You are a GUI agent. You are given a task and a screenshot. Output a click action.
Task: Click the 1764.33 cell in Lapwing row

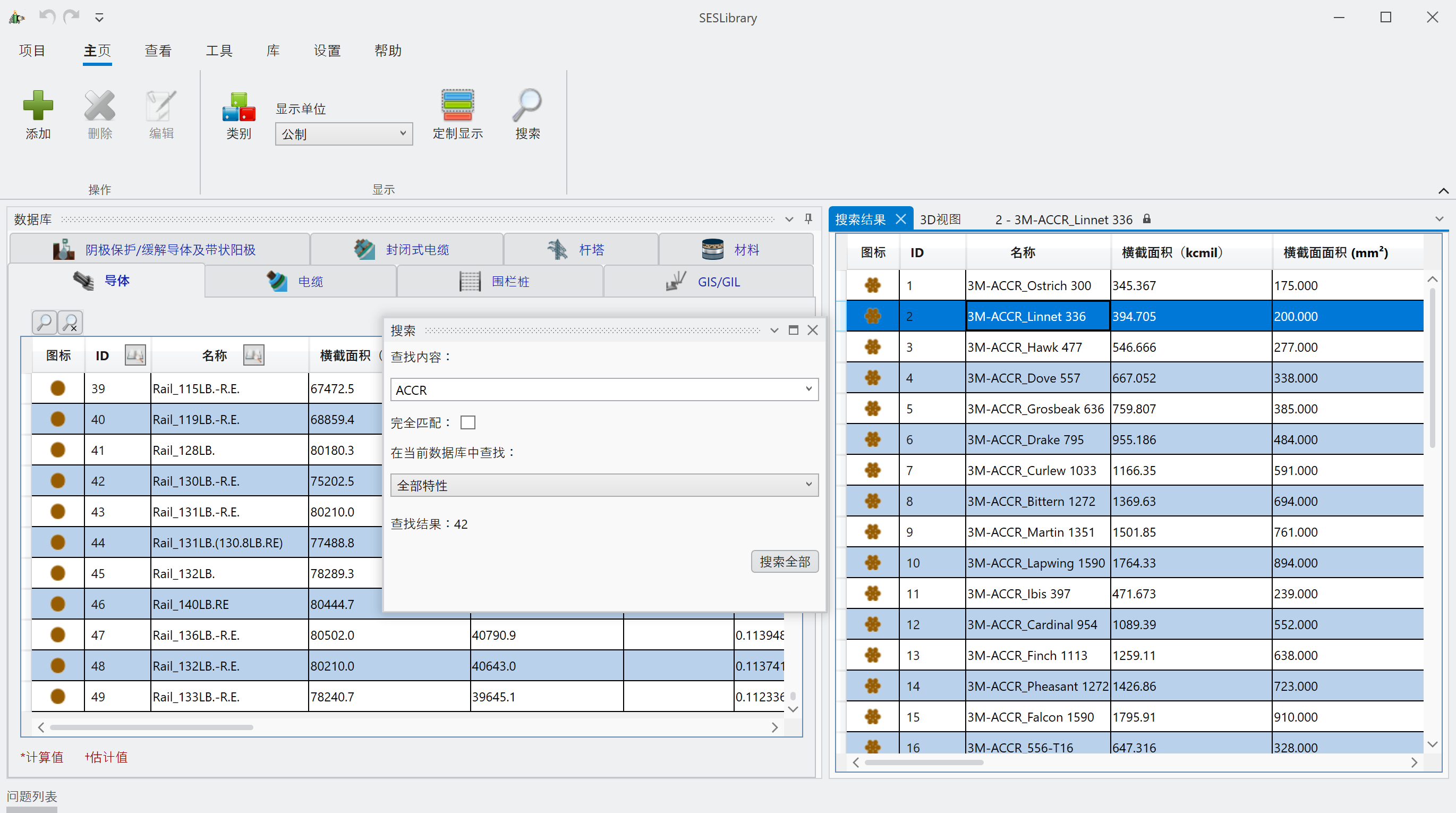pos(1191,563)
